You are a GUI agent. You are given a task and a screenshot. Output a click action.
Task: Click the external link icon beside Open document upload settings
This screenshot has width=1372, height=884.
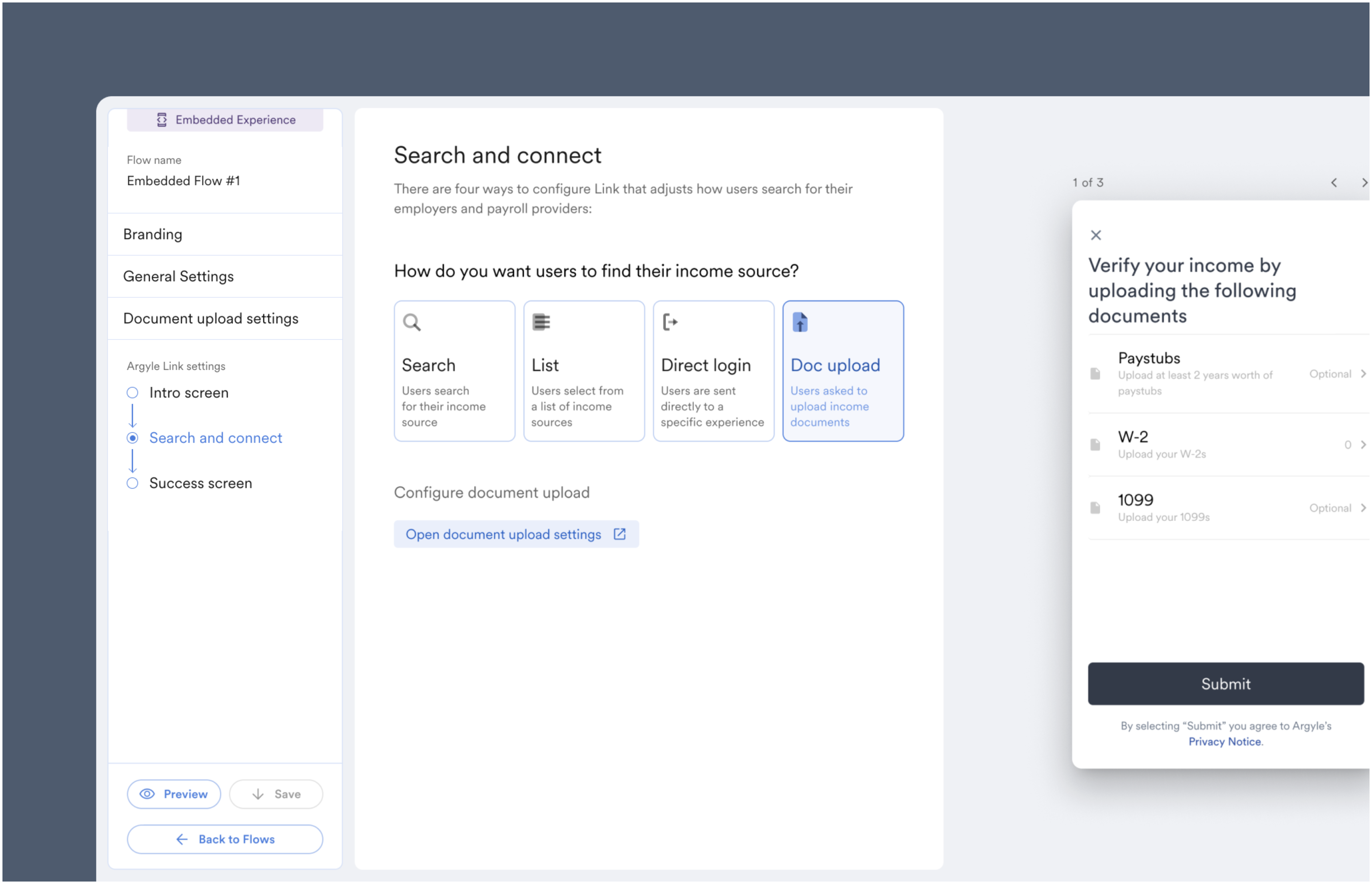point(619,534)
